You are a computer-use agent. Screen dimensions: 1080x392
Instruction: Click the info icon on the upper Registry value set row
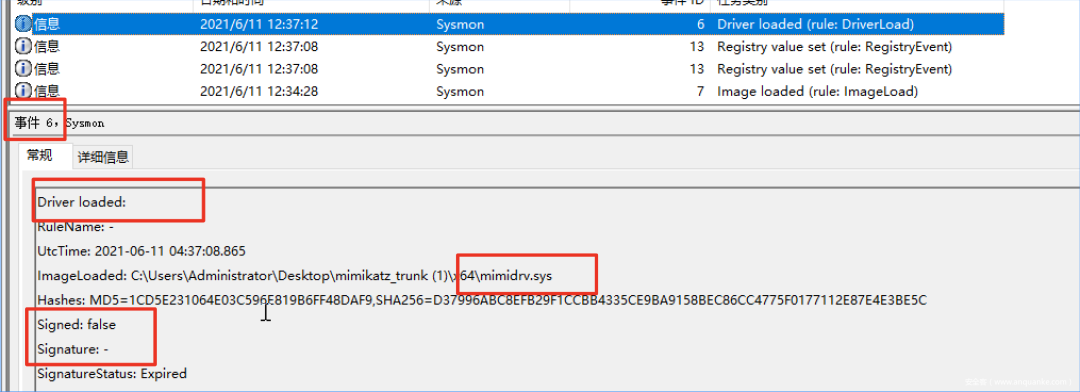tap(23, 47)
